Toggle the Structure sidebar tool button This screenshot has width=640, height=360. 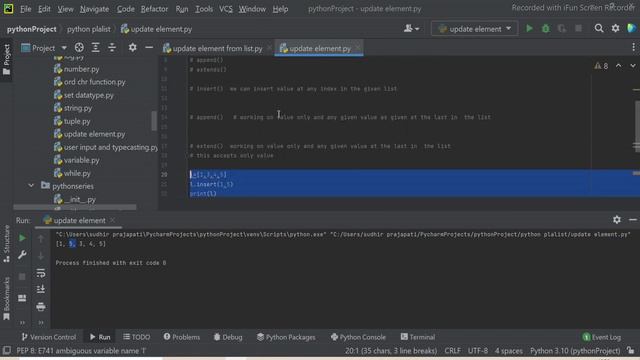click(7, 244)
